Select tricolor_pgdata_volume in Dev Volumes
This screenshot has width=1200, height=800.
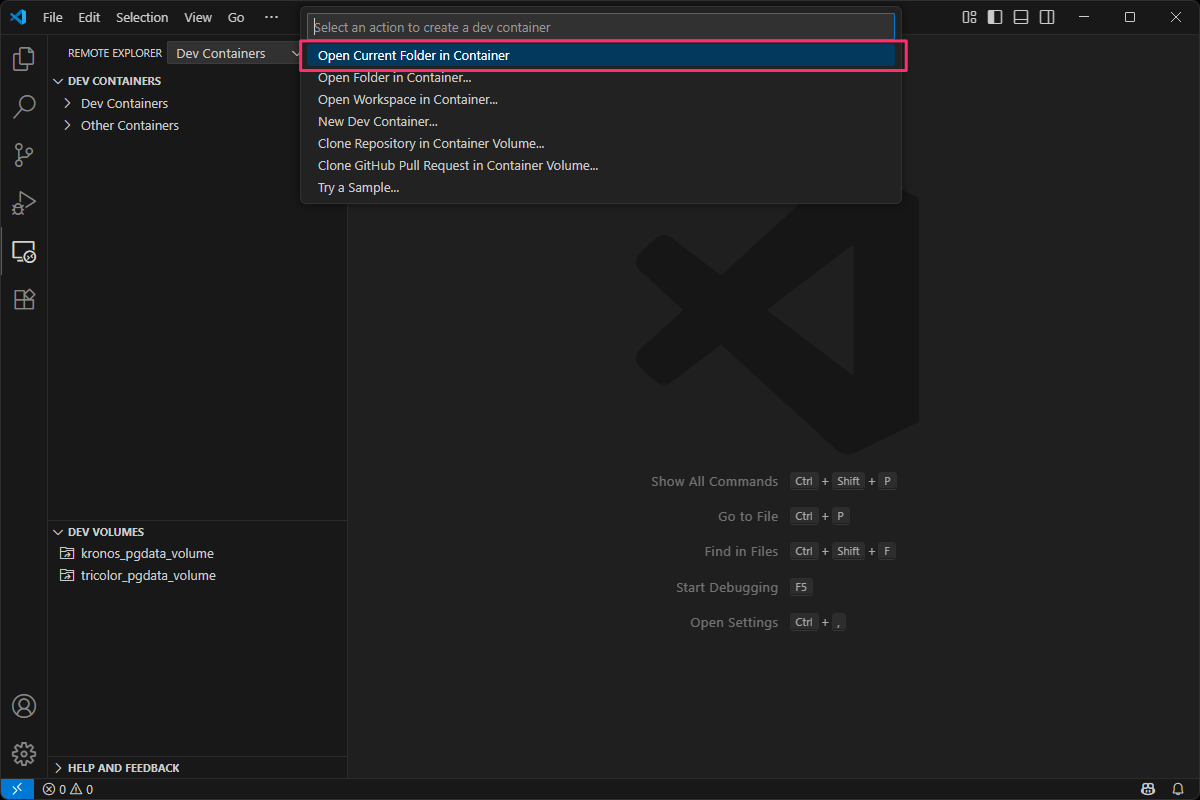click(x=197, y=575)
